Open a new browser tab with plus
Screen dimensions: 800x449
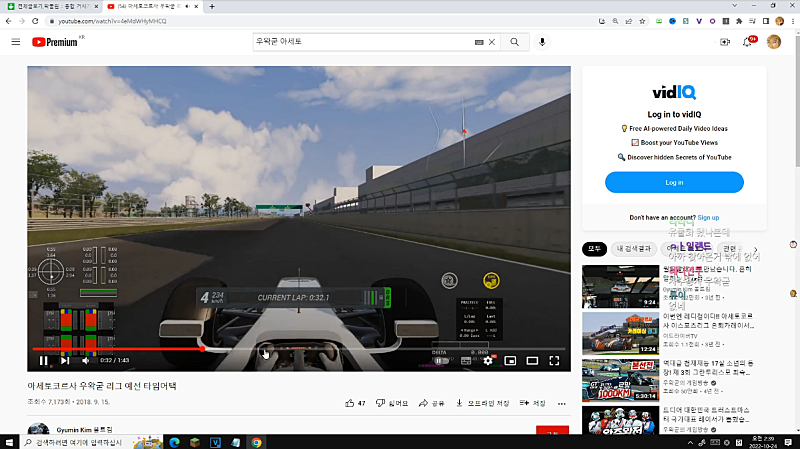[x=212, y=7]
